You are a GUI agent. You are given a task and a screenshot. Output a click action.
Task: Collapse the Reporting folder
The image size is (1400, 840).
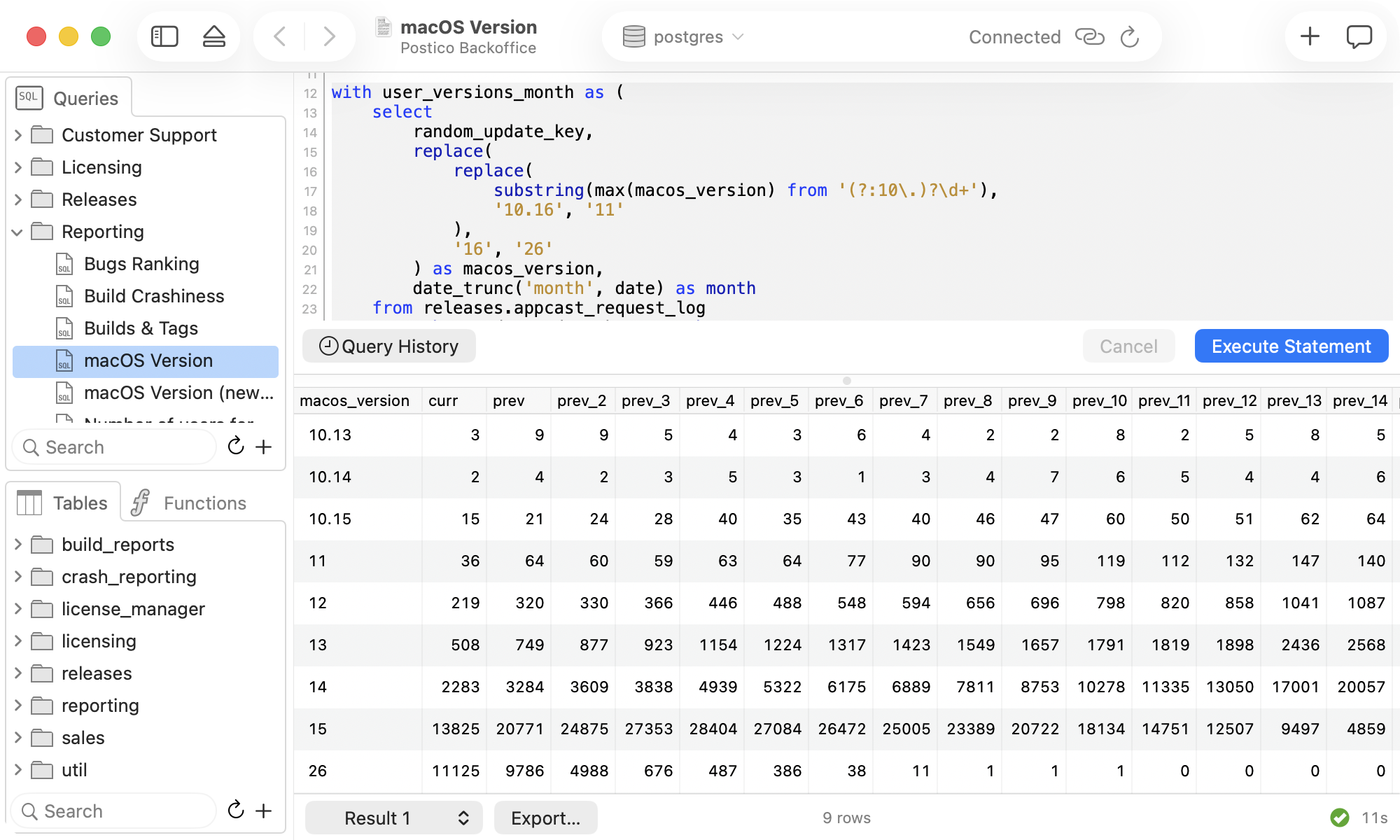click(x=17, y=232)
